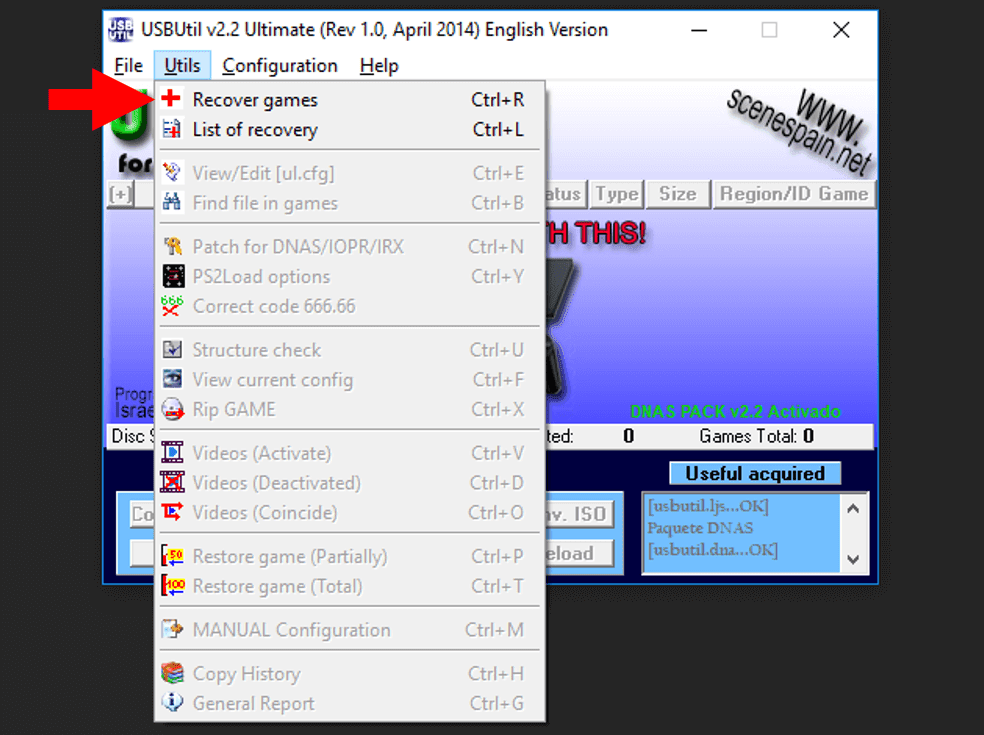
Task: Click the Size column header
Action: (x=678, y=194)
